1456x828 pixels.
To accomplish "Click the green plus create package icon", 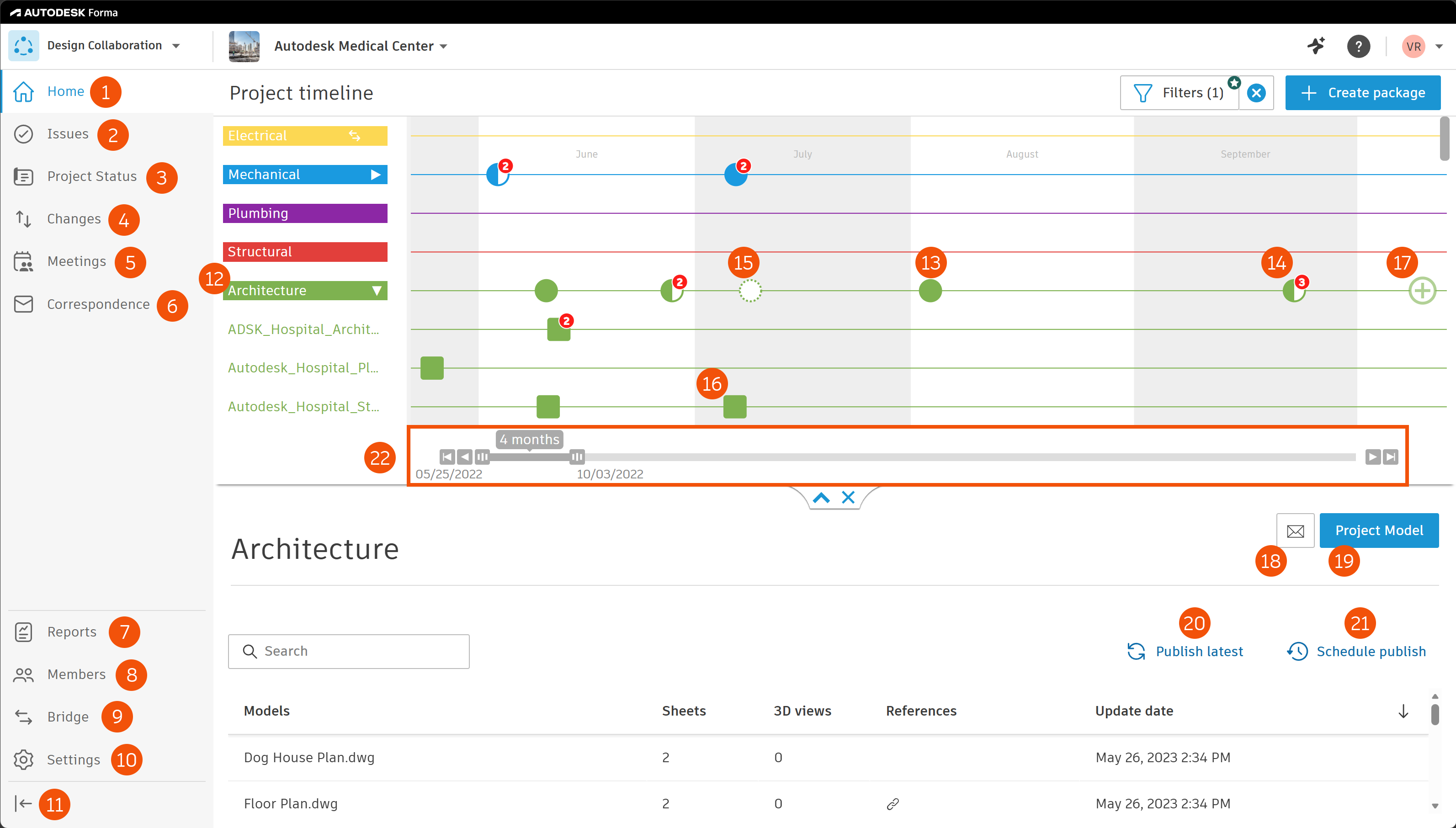I will [1423, 291].
